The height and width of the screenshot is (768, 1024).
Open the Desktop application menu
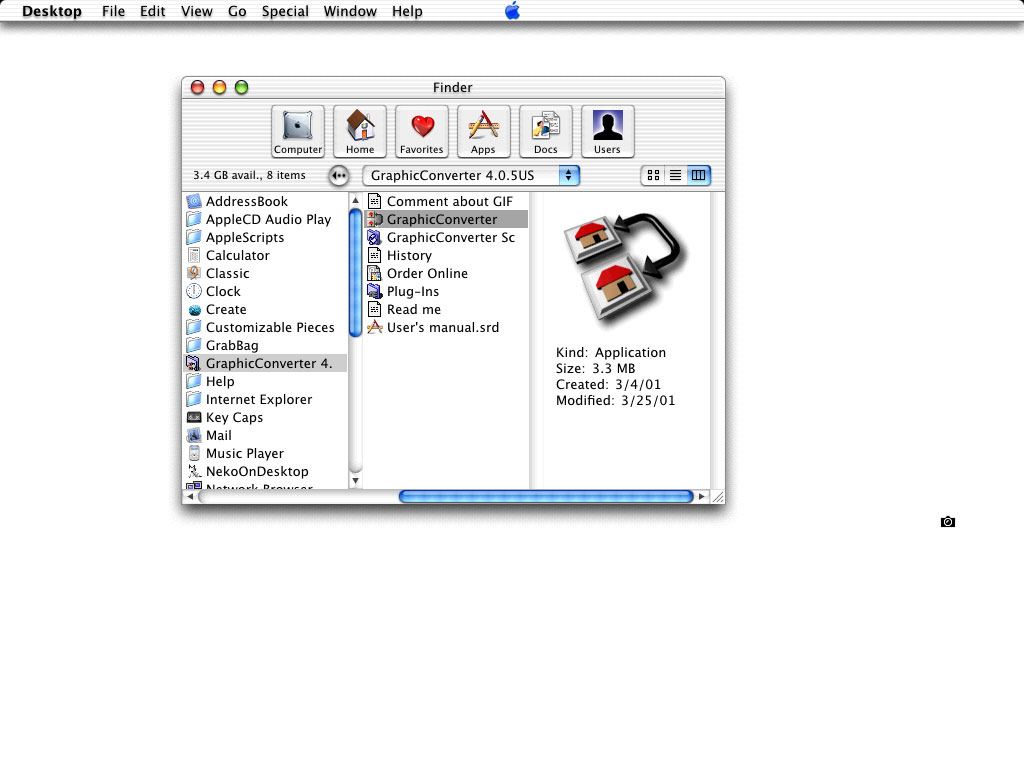click(x=52, y=11)
